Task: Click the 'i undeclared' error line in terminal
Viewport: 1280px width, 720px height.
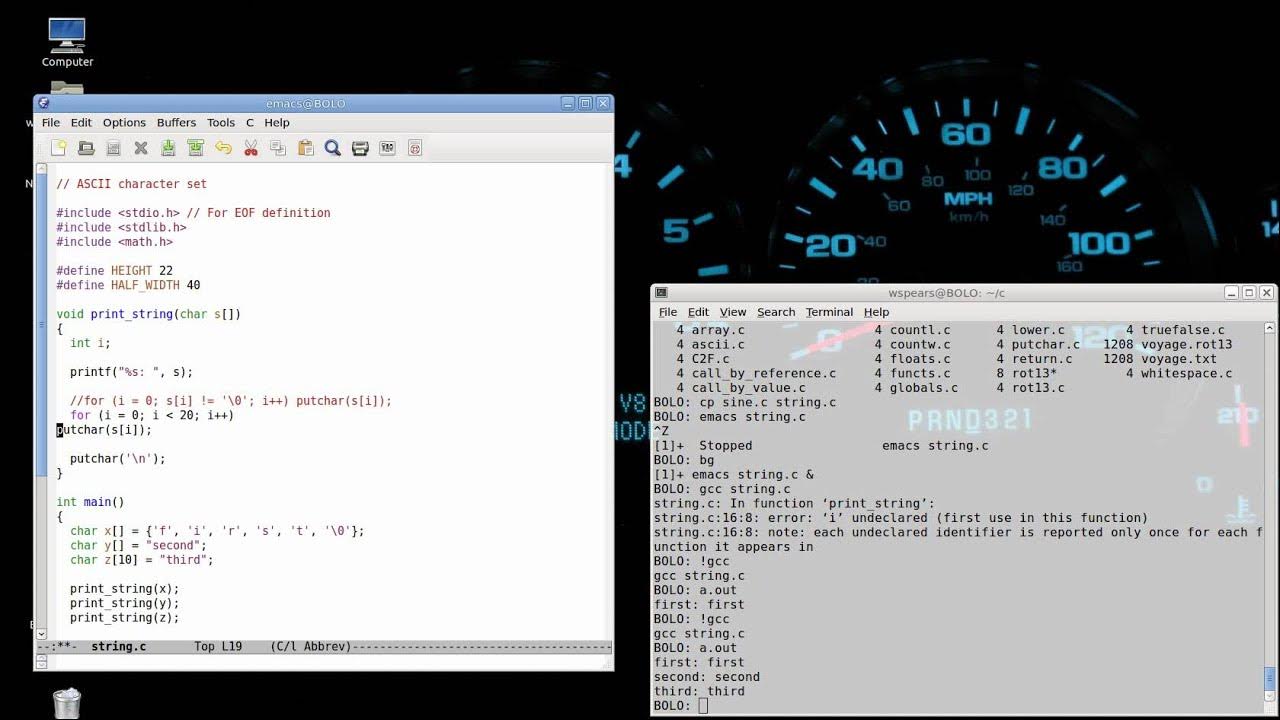Action: coord(901,518)
